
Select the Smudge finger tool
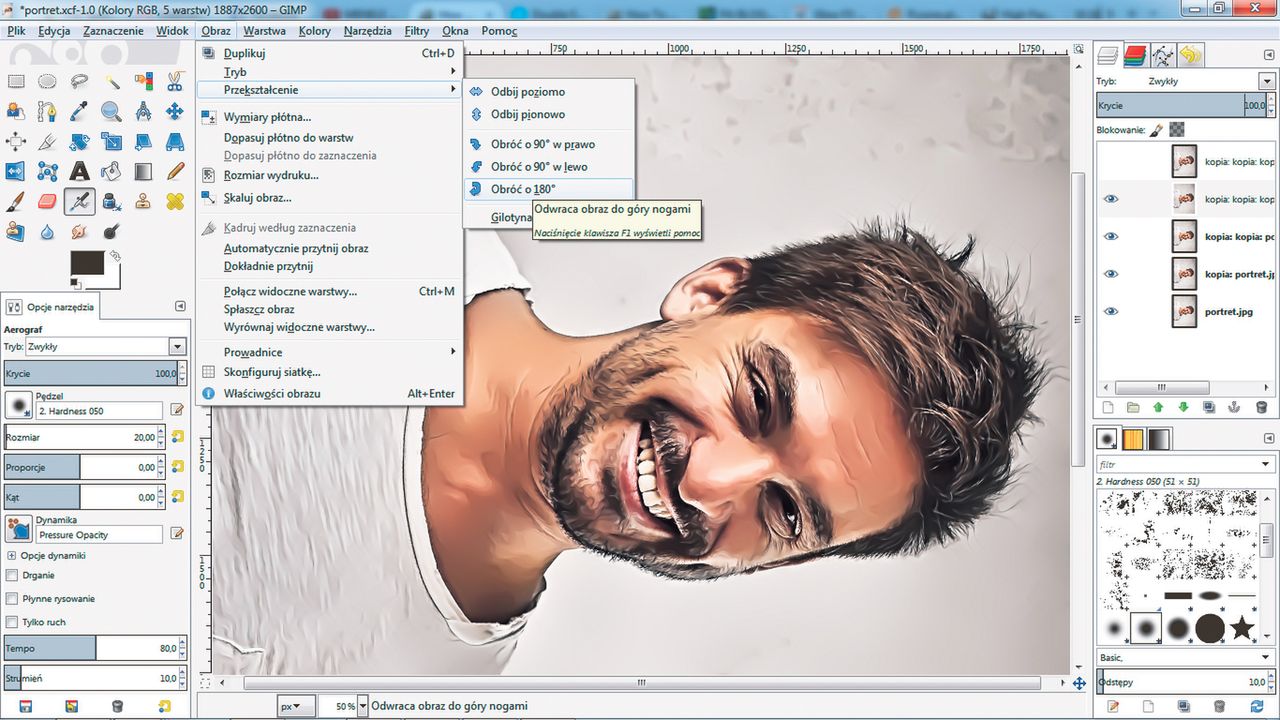point(79,231)
